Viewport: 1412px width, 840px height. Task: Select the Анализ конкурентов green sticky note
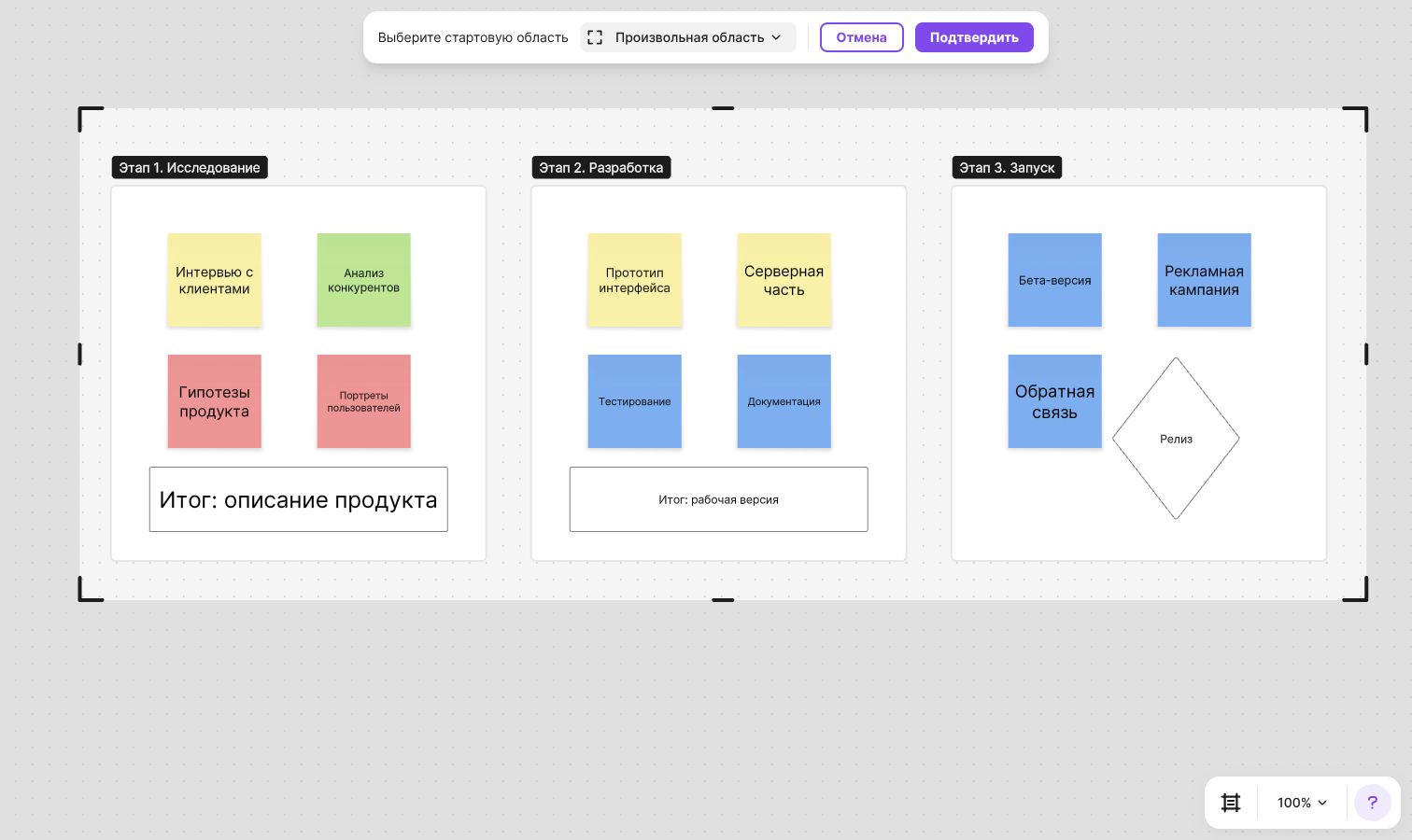[364, 280]
